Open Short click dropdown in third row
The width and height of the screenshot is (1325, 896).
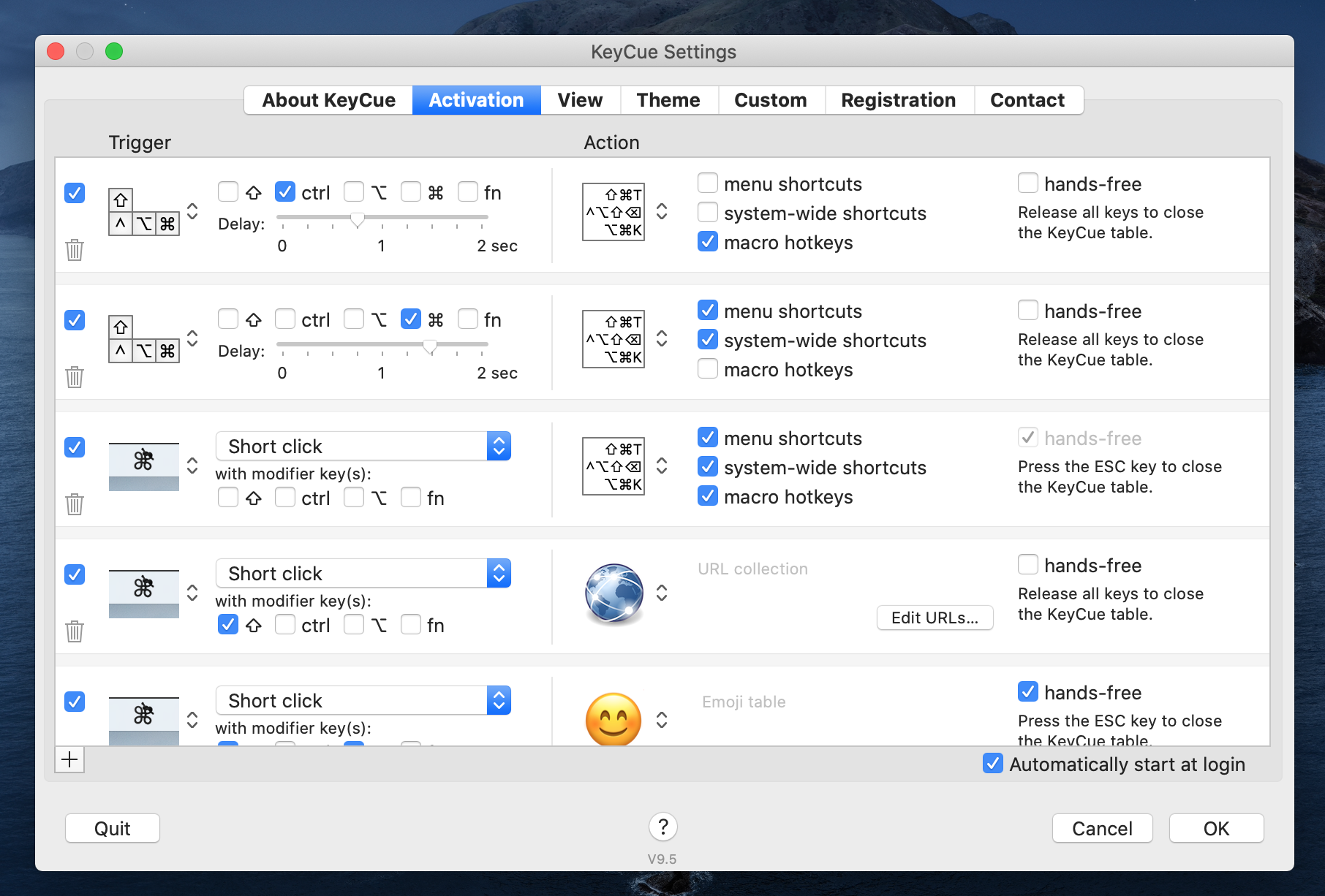[x=363, y=446]
